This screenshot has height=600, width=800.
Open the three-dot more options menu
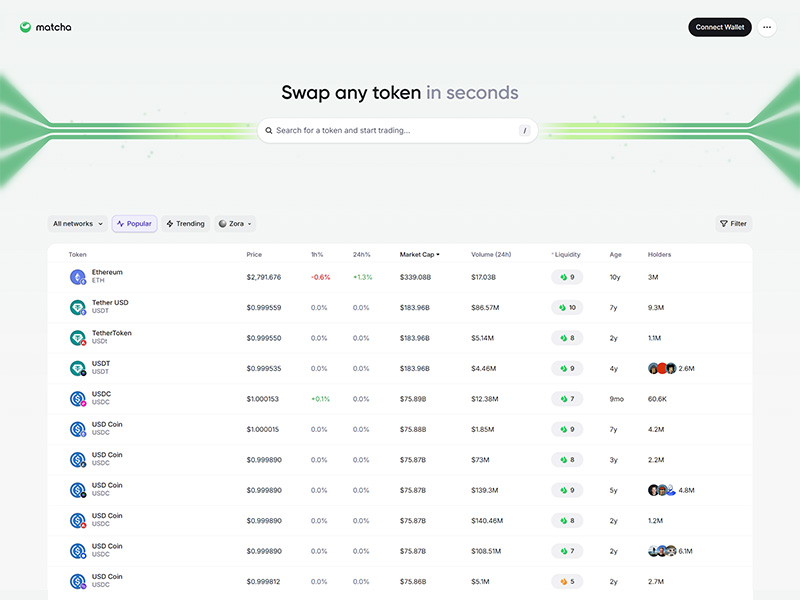[767, 27]
